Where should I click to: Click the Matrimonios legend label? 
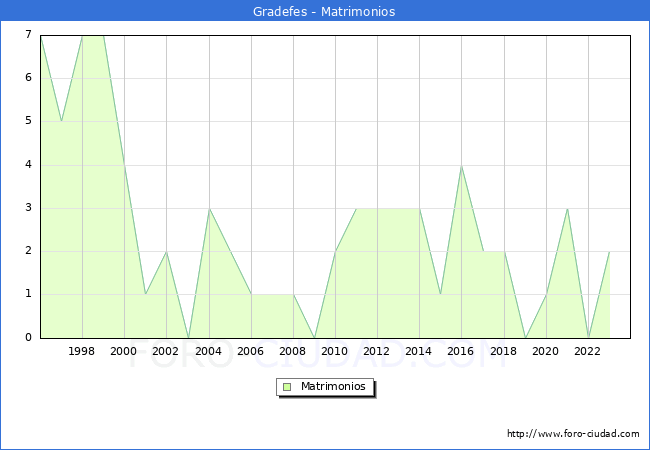(x=333, y=386)
